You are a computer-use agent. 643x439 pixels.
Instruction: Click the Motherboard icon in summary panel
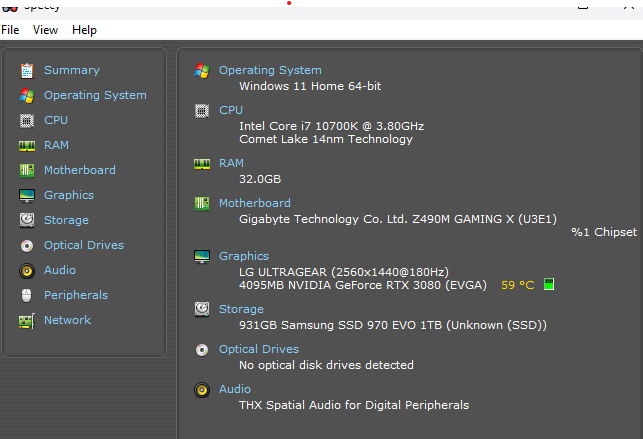pyautogui.click(x=202, y=204)
